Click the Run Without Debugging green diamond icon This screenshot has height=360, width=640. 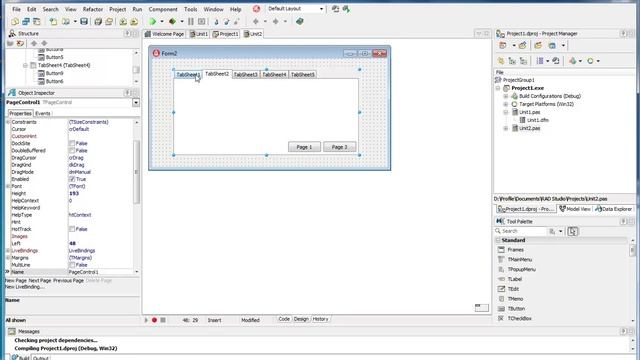173,22
